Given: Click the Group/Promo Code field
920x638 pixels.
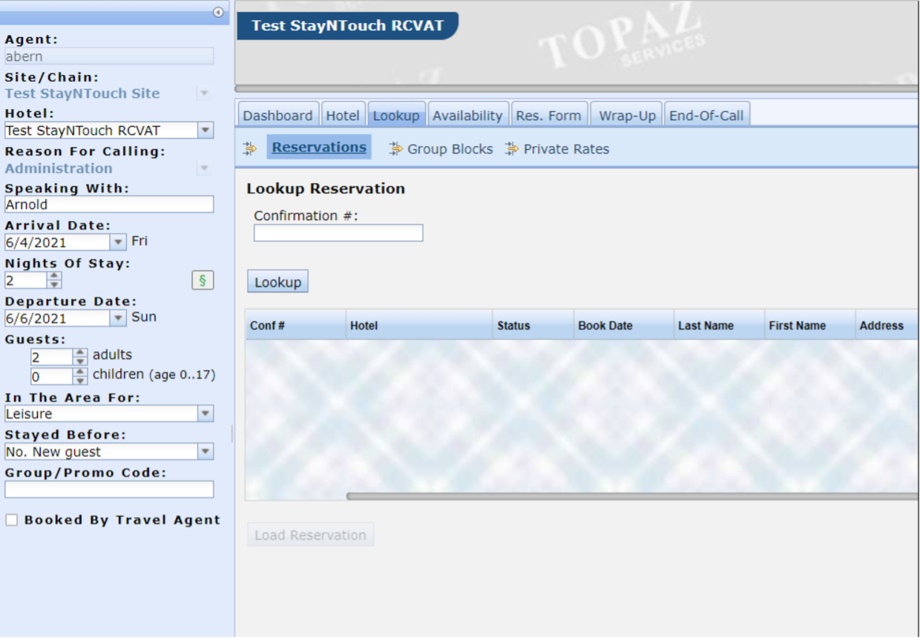Looking at the screenshot, I should pos(109,489).
